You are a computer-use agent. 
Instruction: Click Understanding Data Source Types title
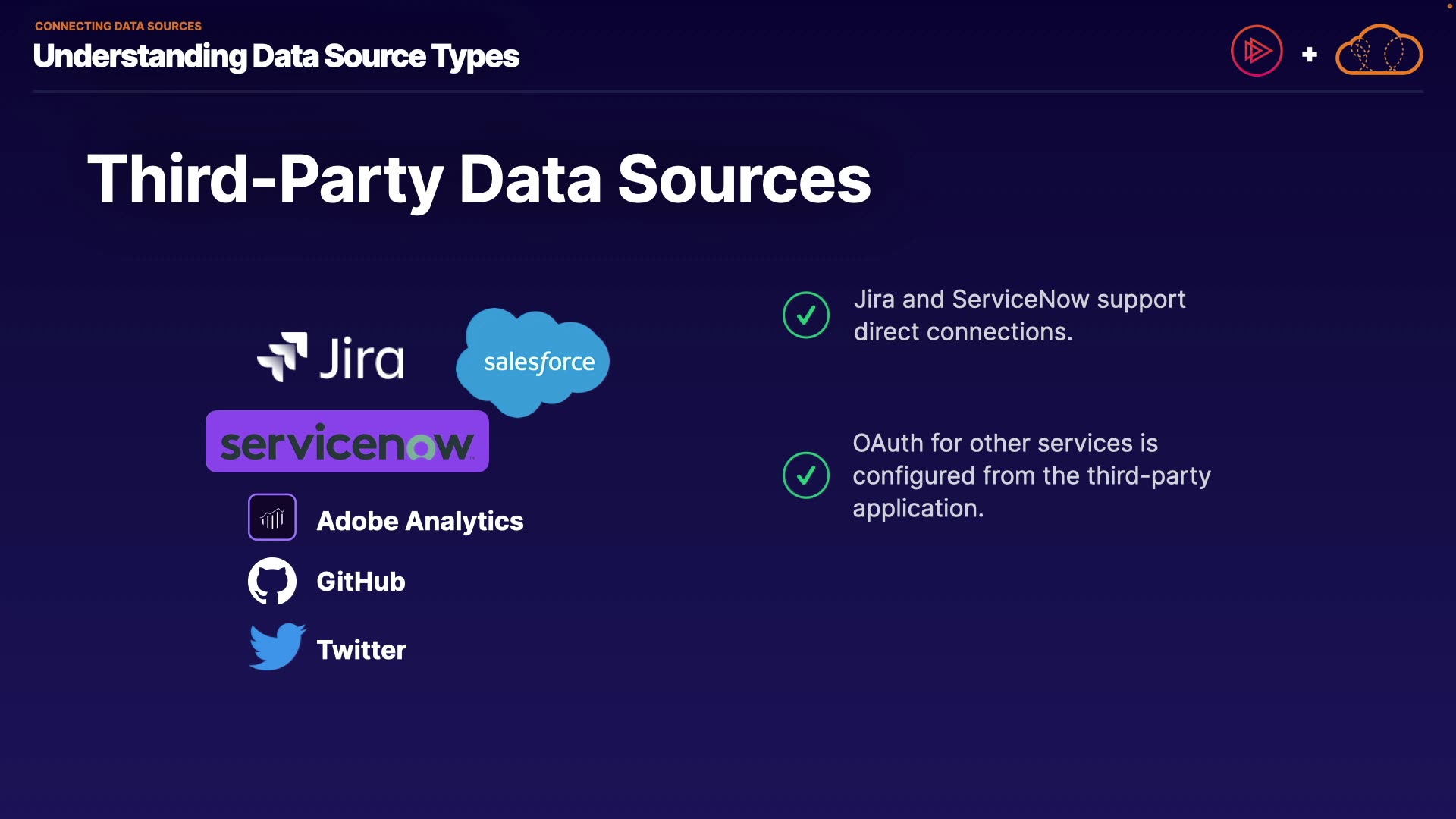pyautogui.click(x=276, y=56)
